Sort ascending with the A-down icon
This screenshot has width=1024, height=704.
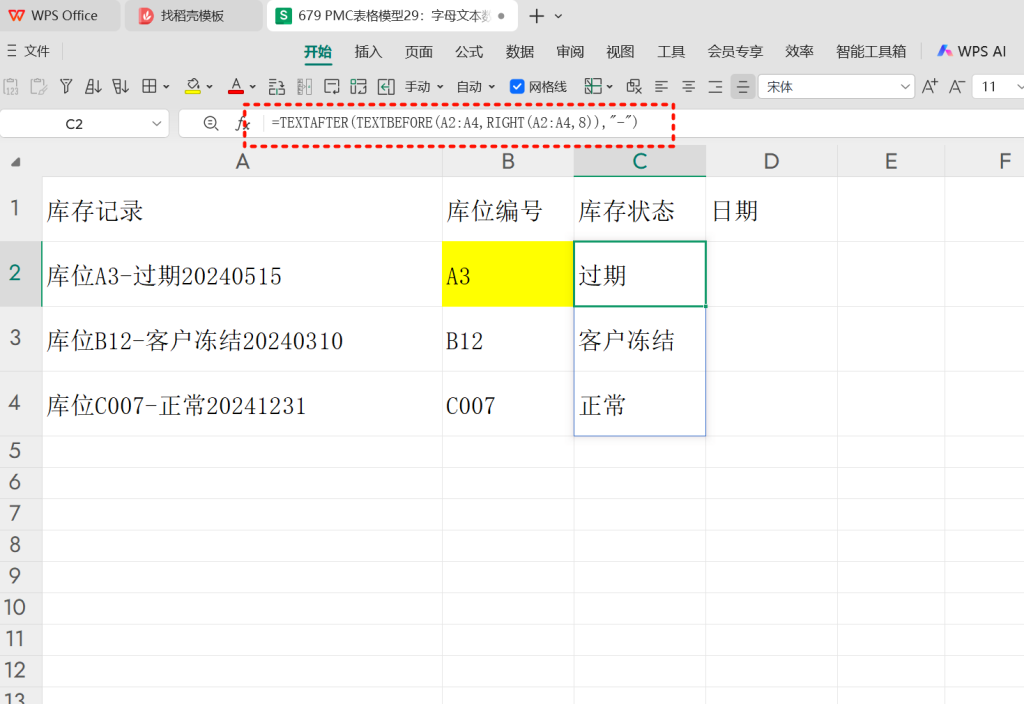[x=93, y=86]
